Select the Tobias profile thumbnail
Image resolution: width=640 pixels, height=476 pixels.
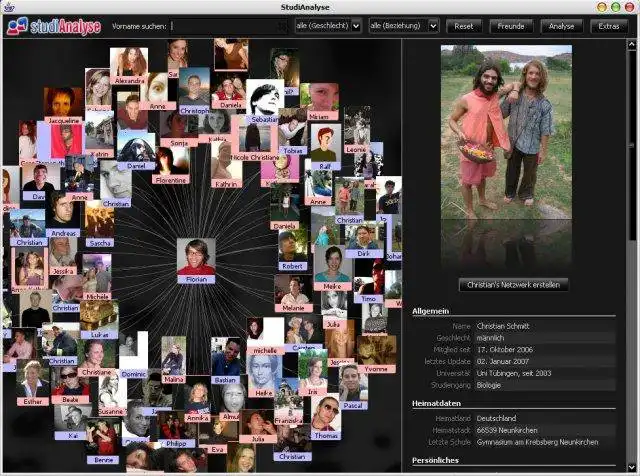click(293, 132)
